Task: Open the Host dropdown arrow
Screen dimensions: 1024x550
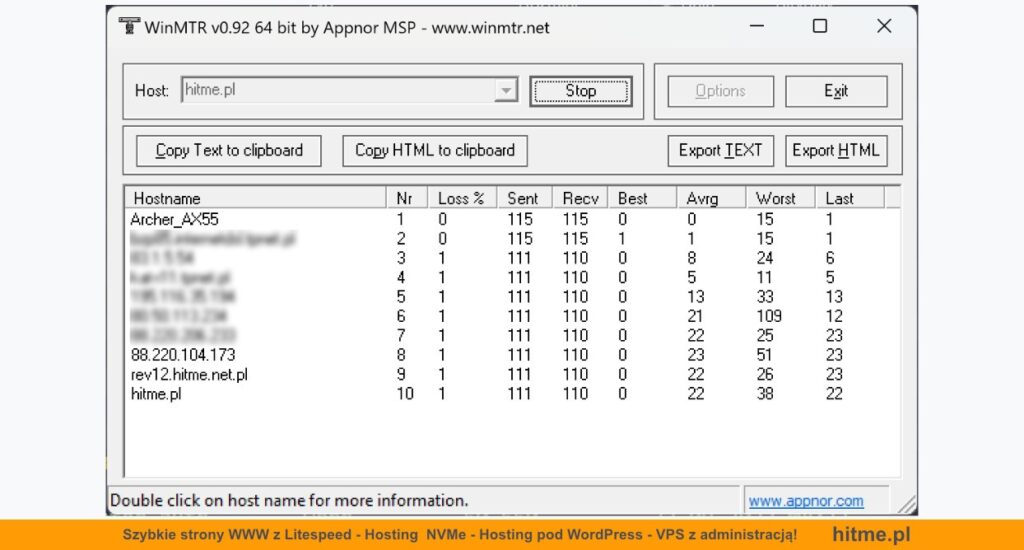Action: [505, 90]
